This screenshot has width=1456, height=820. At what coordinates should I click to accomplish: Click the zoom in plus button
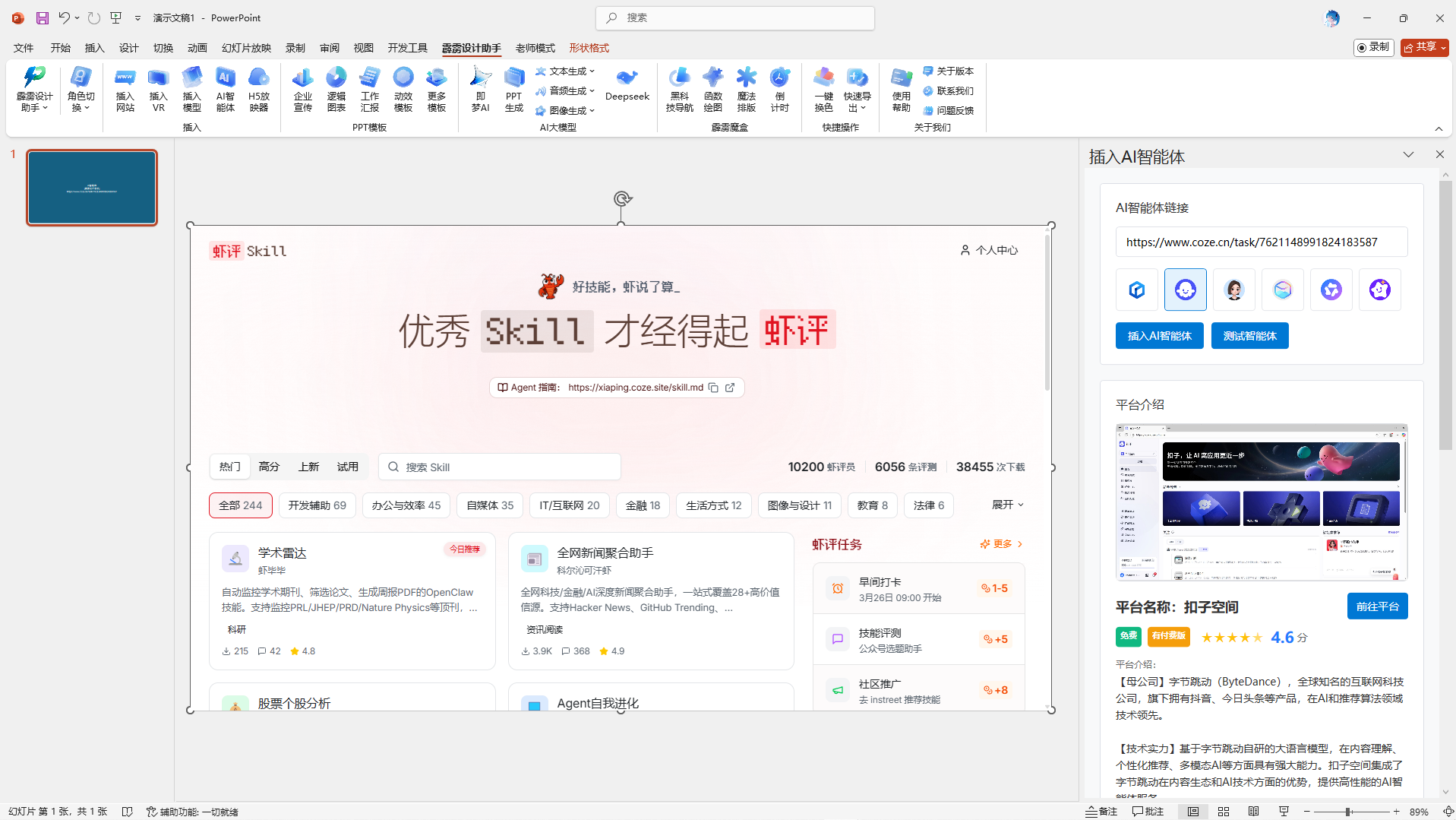pyautogui.click(x=1396, y=812)
